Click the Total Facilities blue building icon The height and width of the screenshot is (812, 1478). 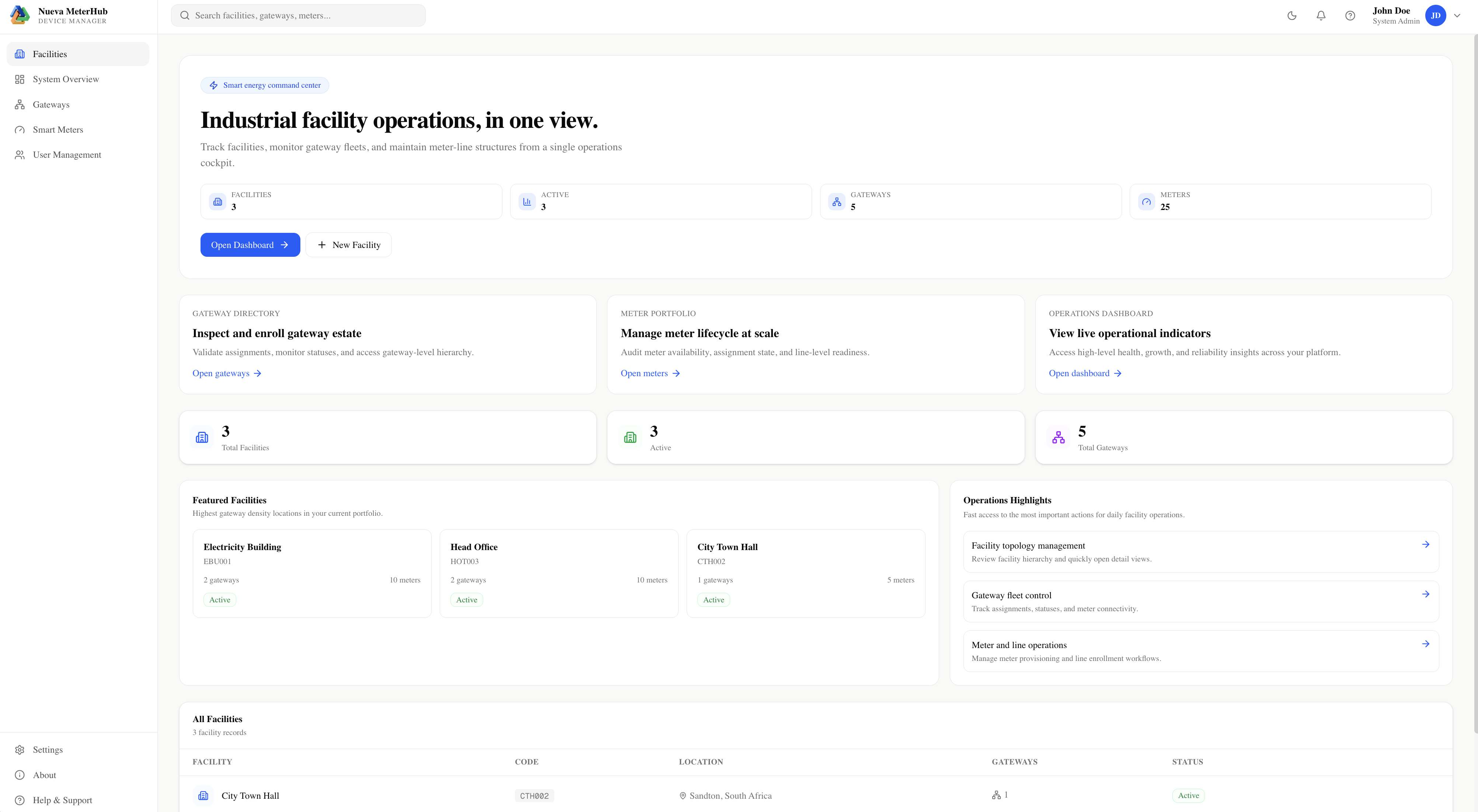coord(202,438)
